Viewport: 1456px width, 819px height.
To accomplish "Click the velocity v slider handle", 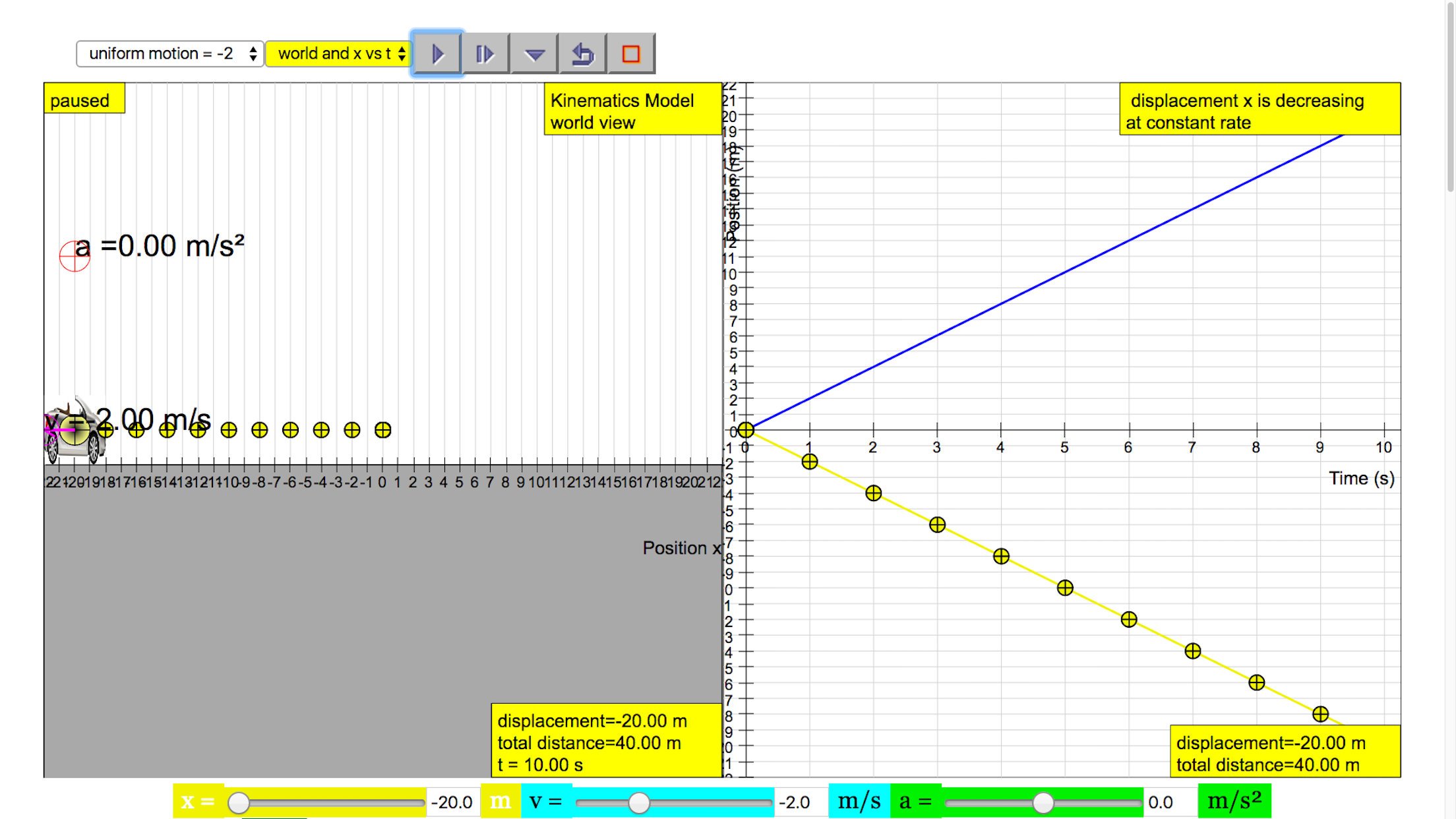I will point(638,803).
